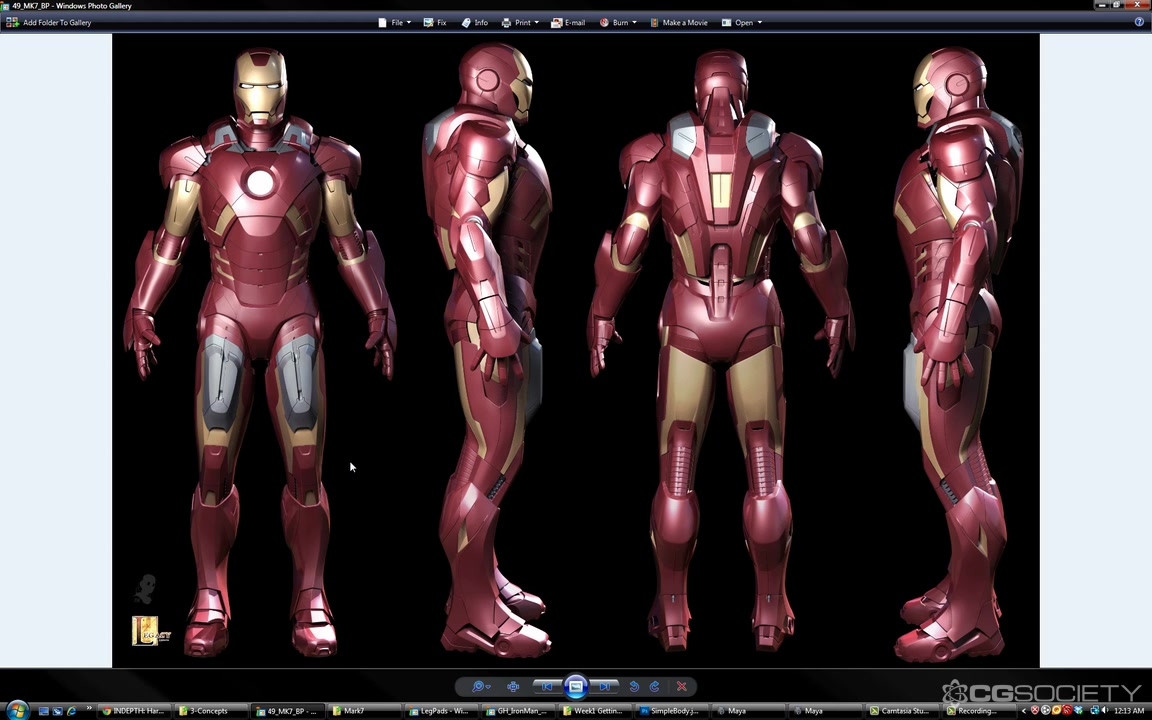Open the Windows Start menu
The width and height of the screenshot is (1152, 720).
click(18, 710)
